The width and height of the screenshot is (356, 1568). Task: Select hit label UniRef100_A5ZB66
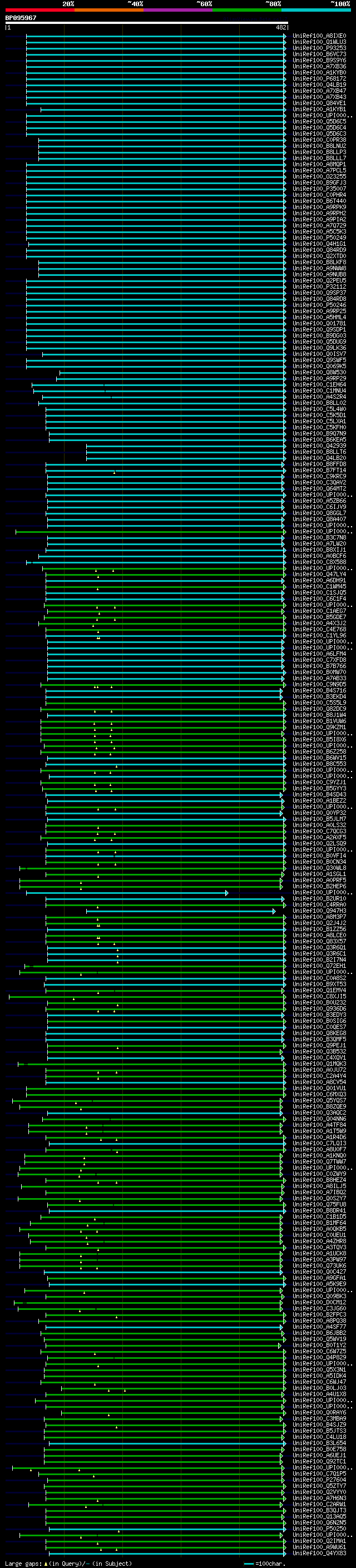click(319, 501)
